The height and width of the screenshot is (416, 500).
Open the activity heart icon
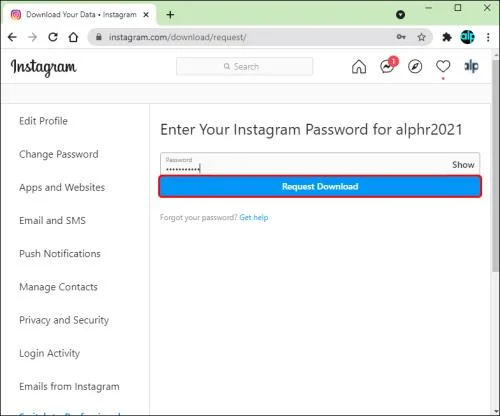point(443,66)
